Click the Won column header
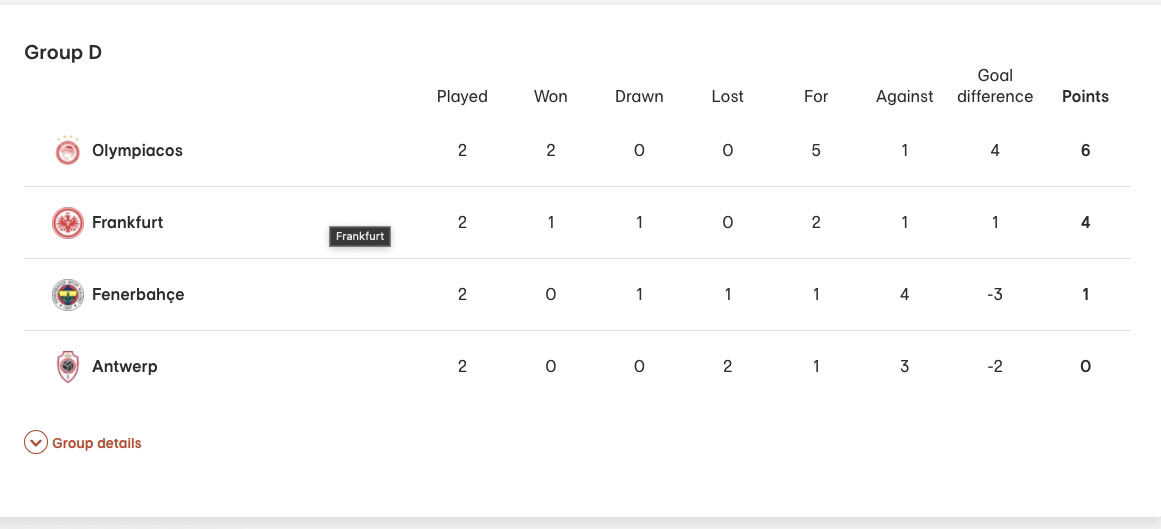 (550, 96)
